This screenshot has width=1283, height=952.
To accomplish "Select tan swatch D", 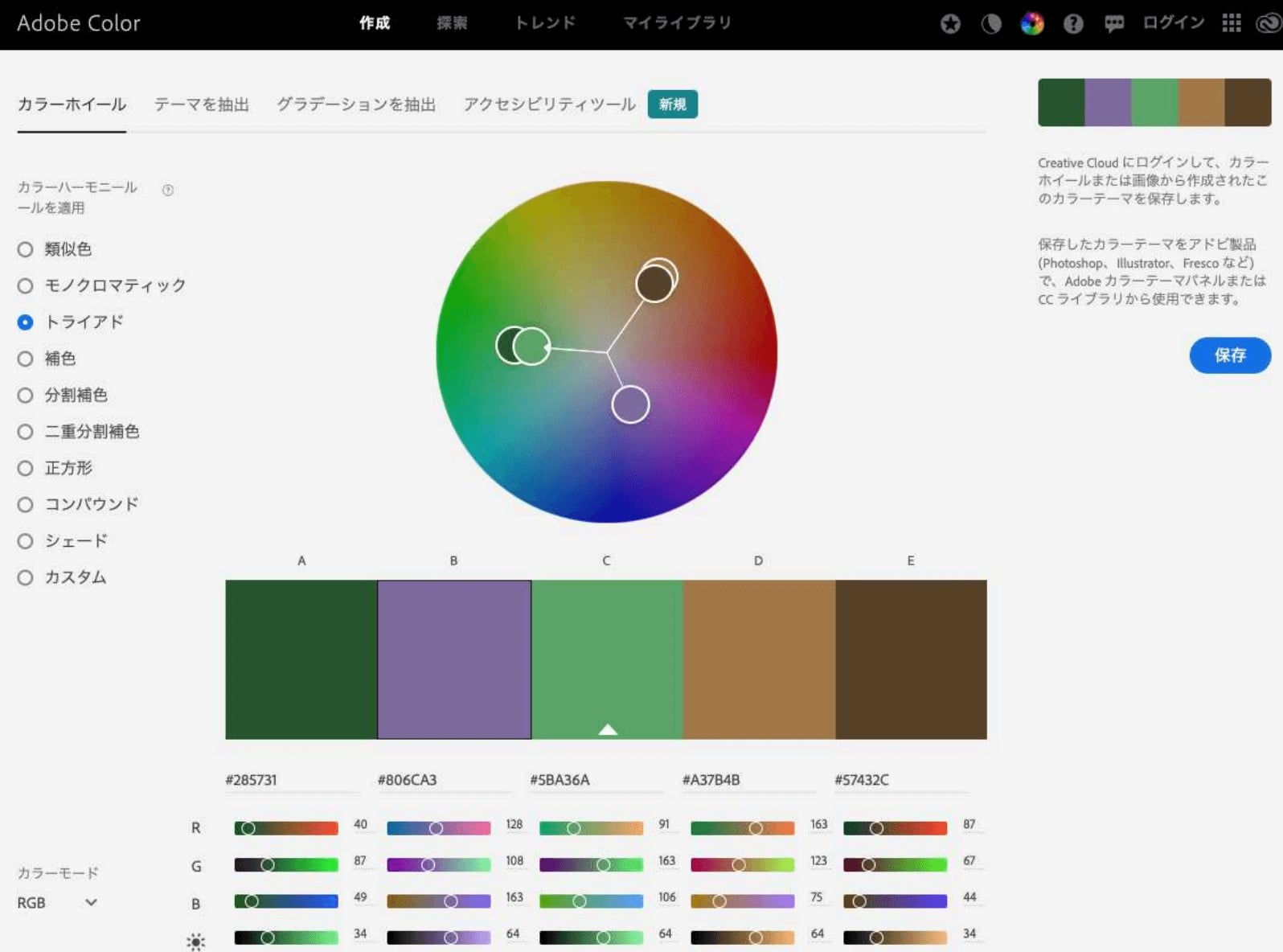I will tap(760, 659).
